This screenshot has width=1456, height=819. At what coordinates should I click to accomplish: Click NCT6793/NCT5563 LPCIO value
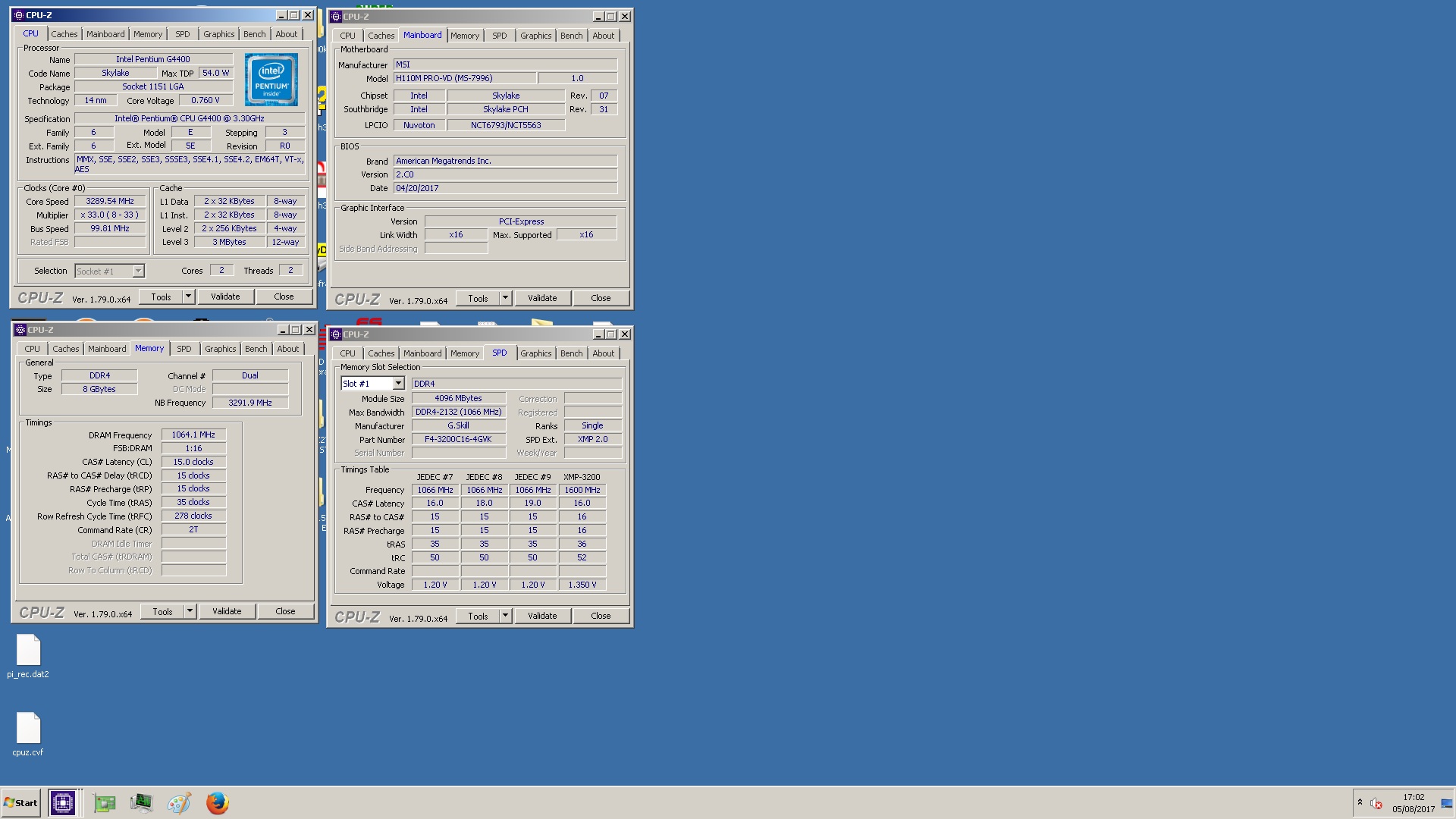pos(506,125)
